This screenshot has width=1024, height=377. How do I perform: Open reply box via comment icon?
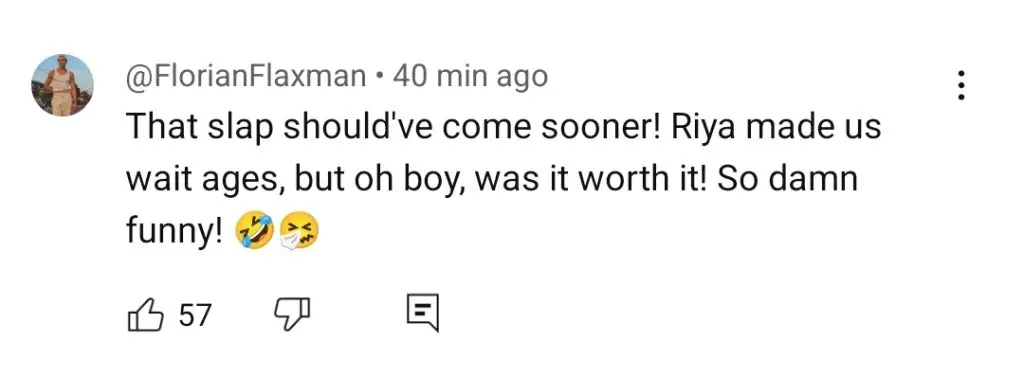pos(423,313)
